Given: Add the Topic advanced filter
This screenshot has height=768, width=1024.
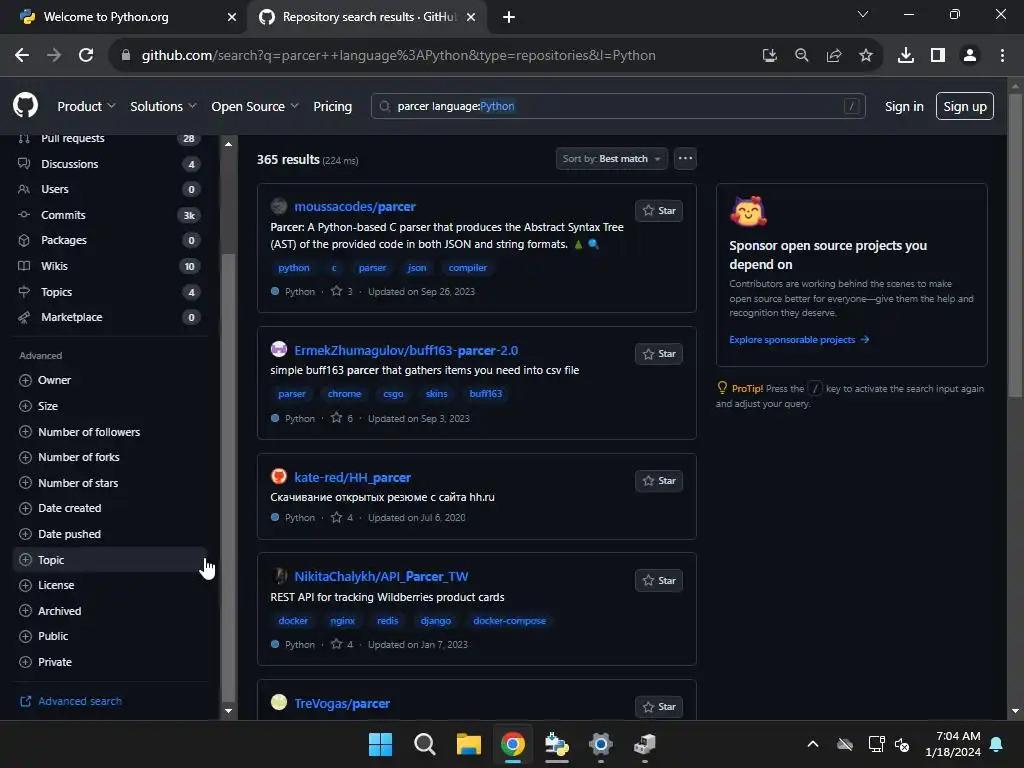Looking at the screenshot, I should click(x=110, y=560).
